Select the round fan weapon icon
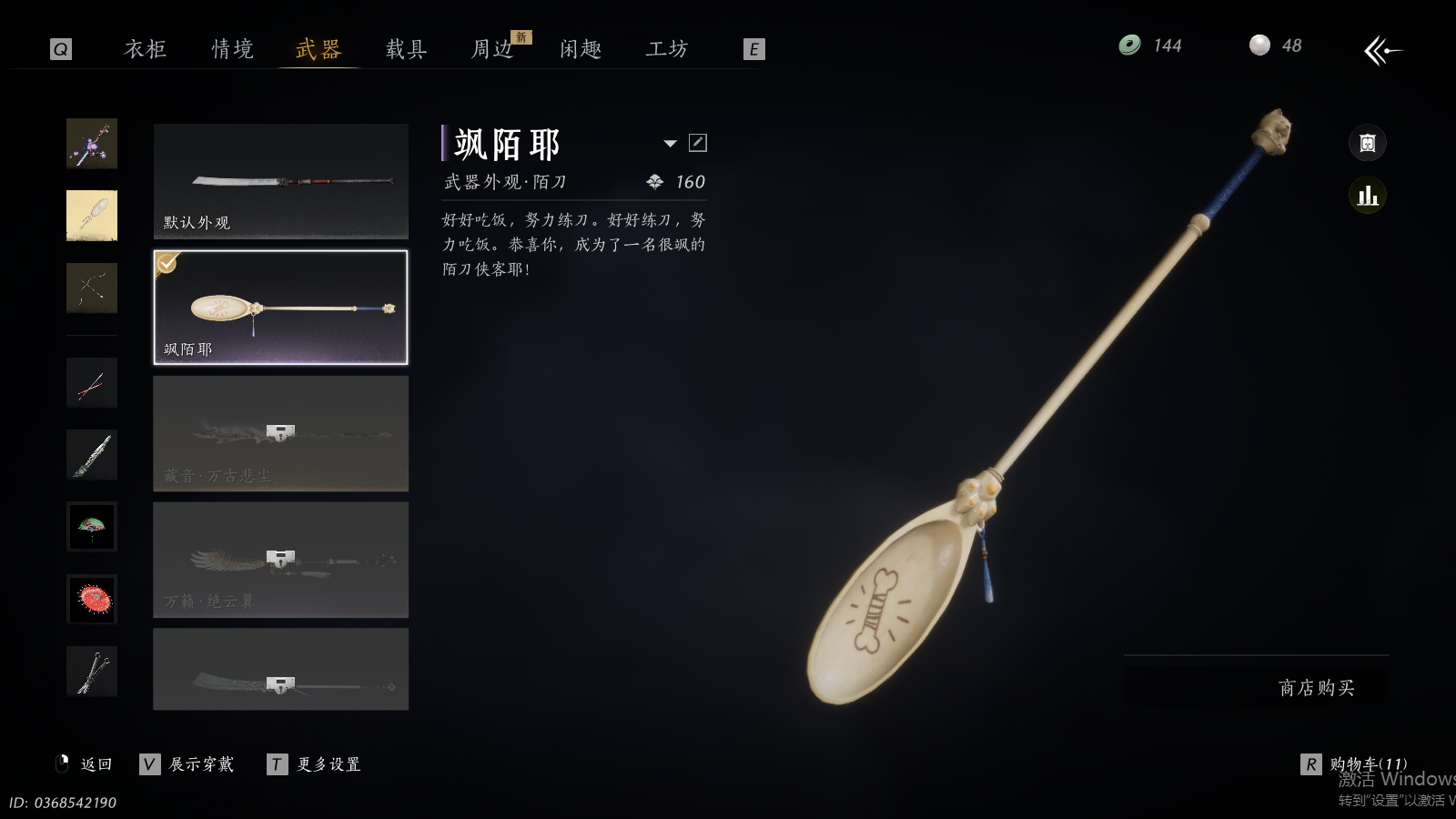Viewport: 1456px width, 819px height. pyautogui.click(x=92, y=216)
